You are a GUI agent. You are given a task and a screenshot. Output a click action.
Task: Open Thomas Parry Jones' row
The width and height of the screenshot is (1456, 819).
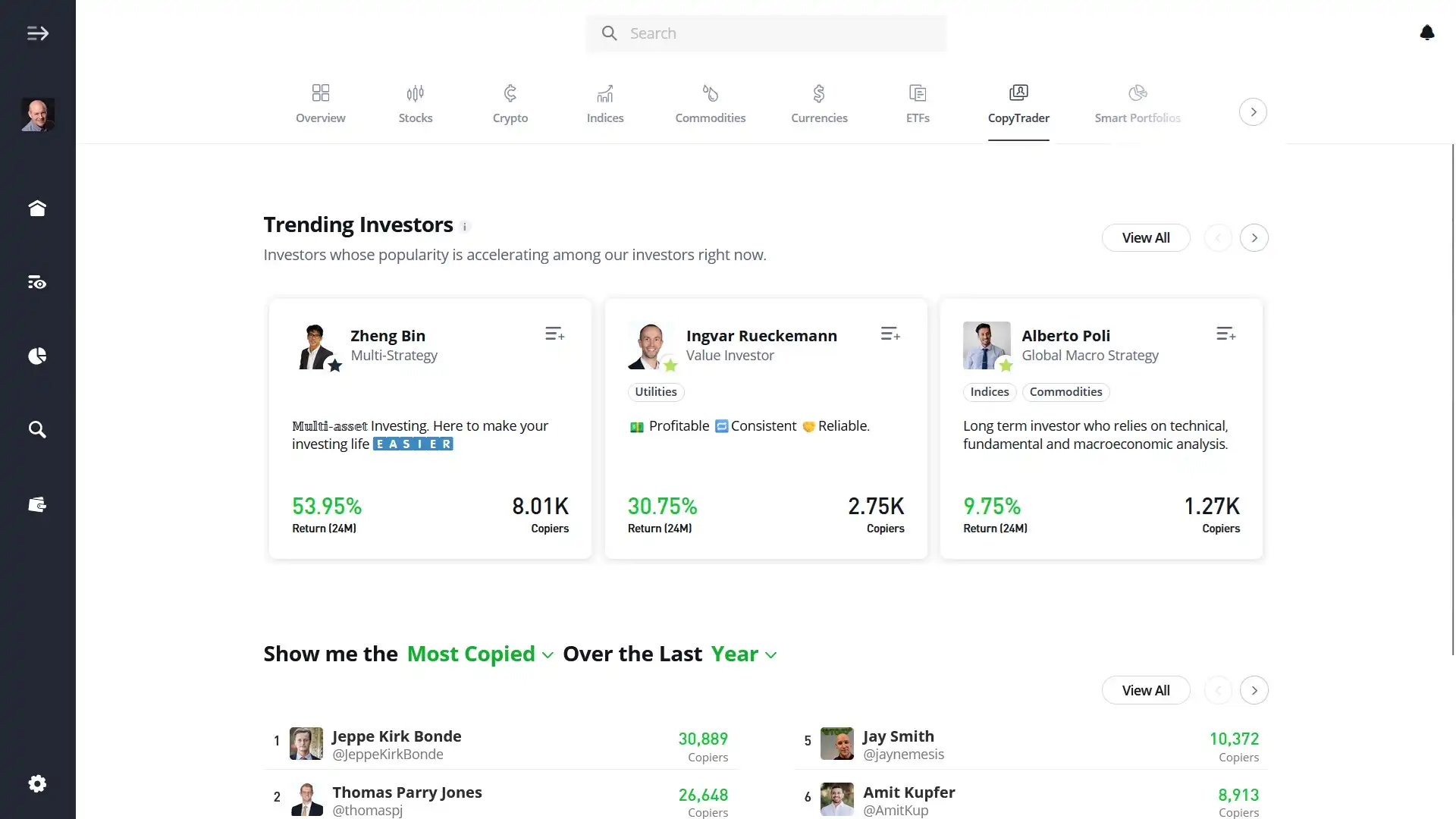[x=500, y=798]
